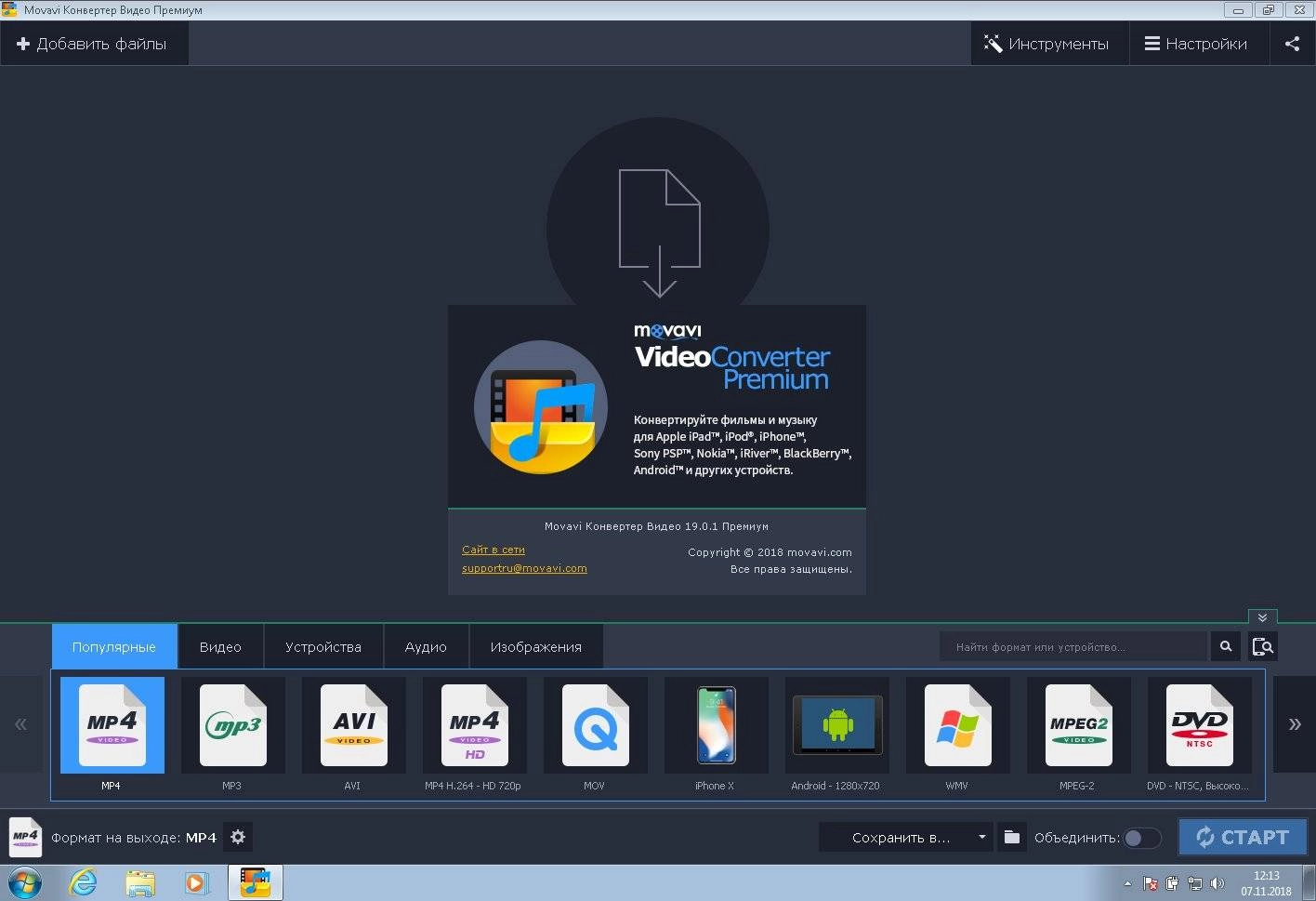Open Windows Explorer from taskbar
The height and width of the screenshot is (901, 1316).
pos(140,882)
